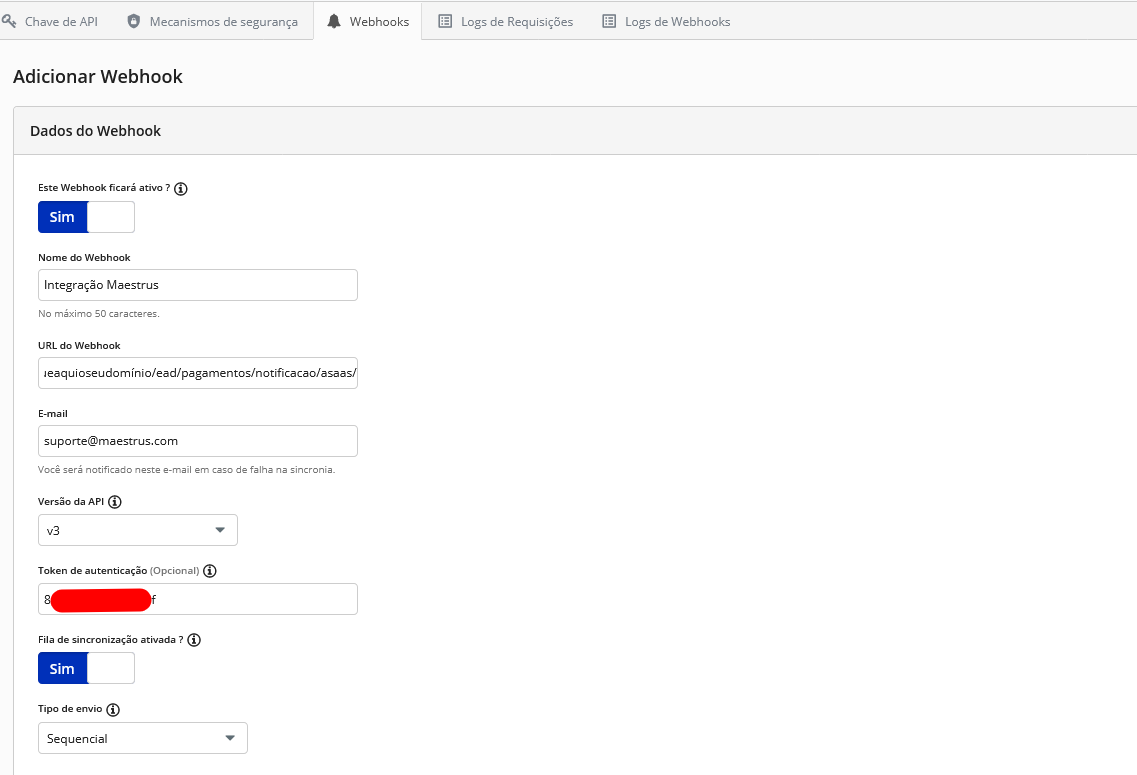
Task: Click the URL do Webhook input field
Action: pyautogui.click(x=198, y=373)
